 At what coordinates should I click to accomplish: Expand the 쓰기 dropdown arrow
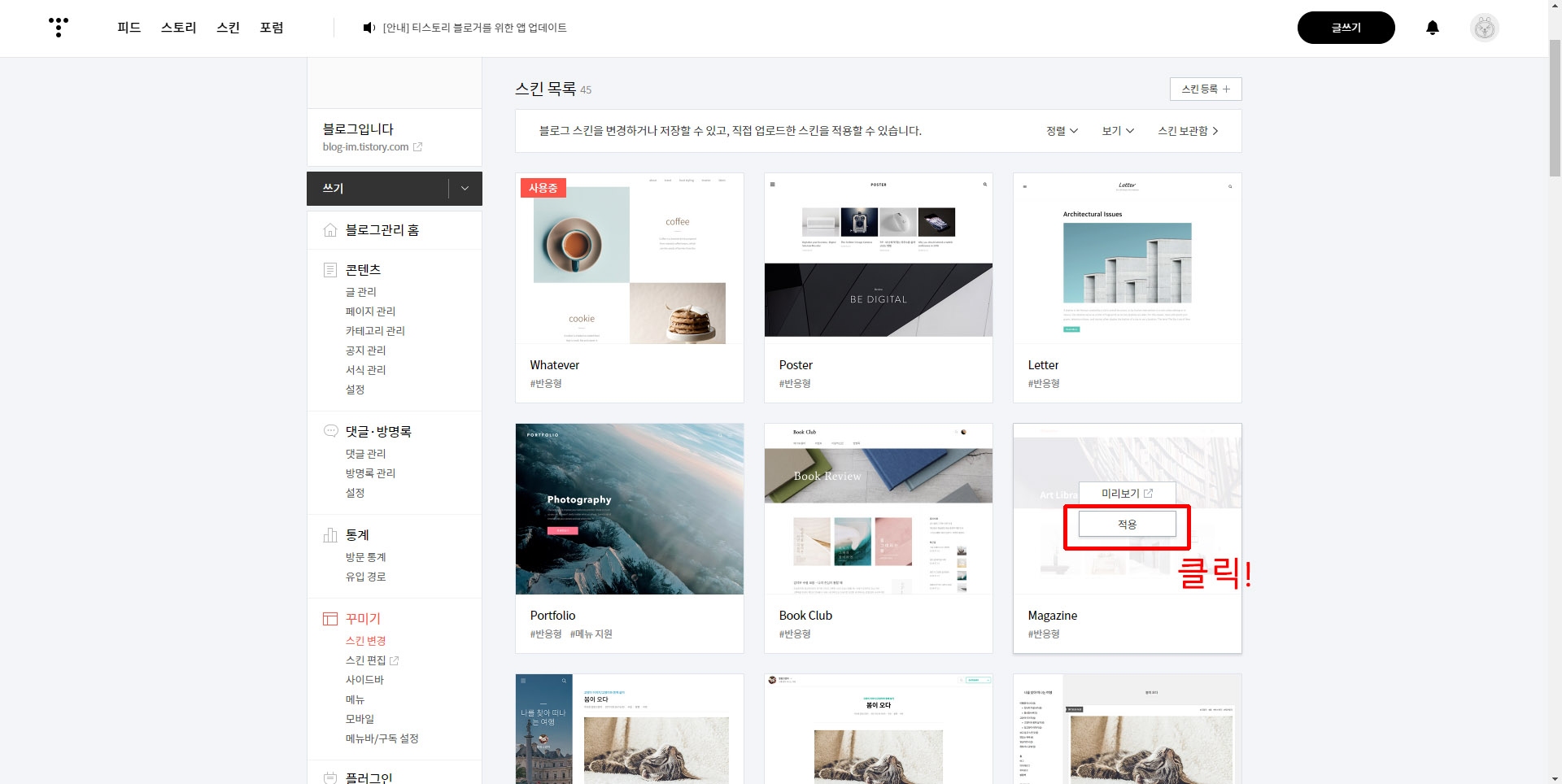465,188
